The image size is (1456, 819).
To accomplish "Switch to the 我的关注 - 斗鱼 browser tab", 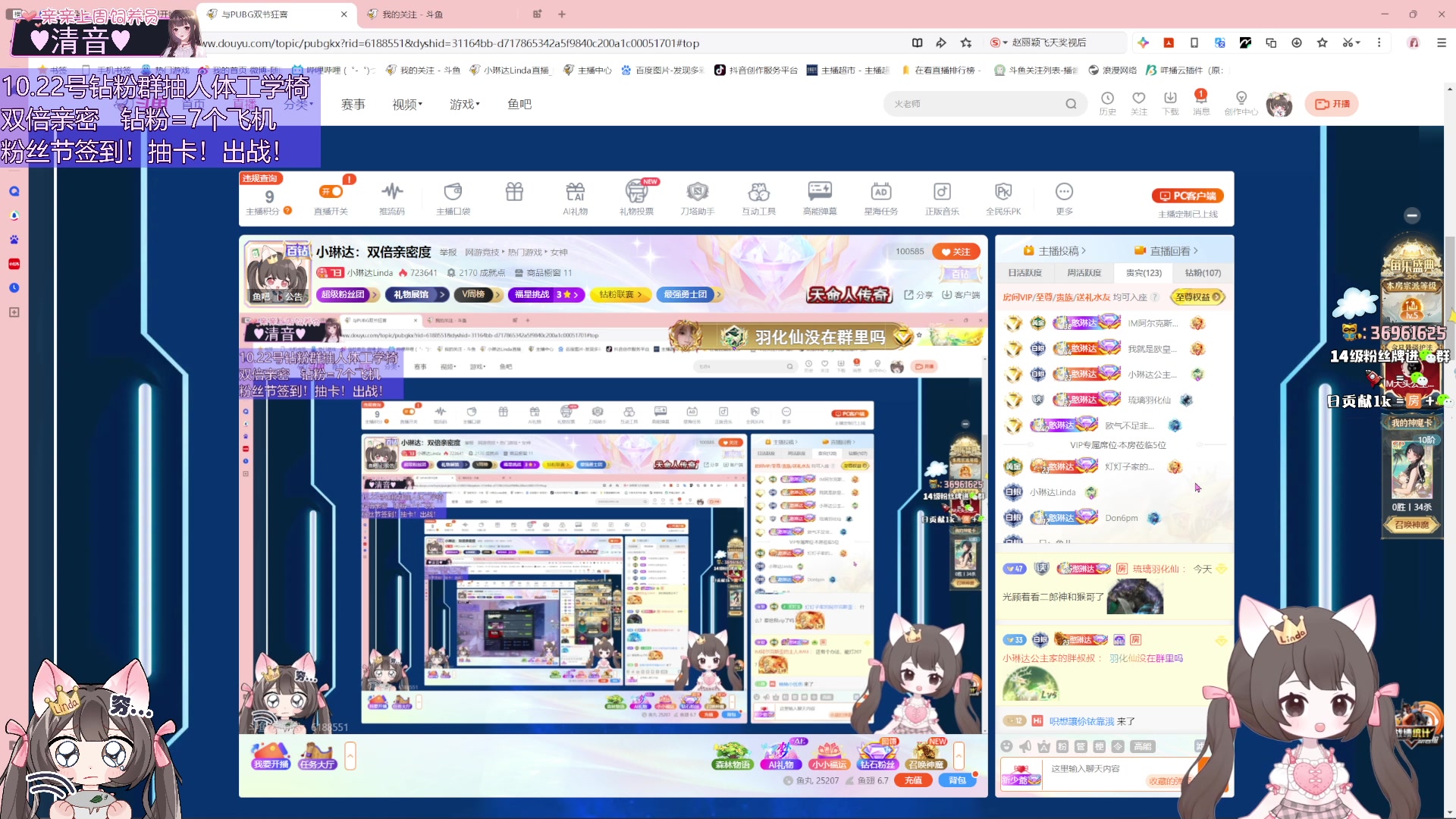I will [x=413, y=14].
